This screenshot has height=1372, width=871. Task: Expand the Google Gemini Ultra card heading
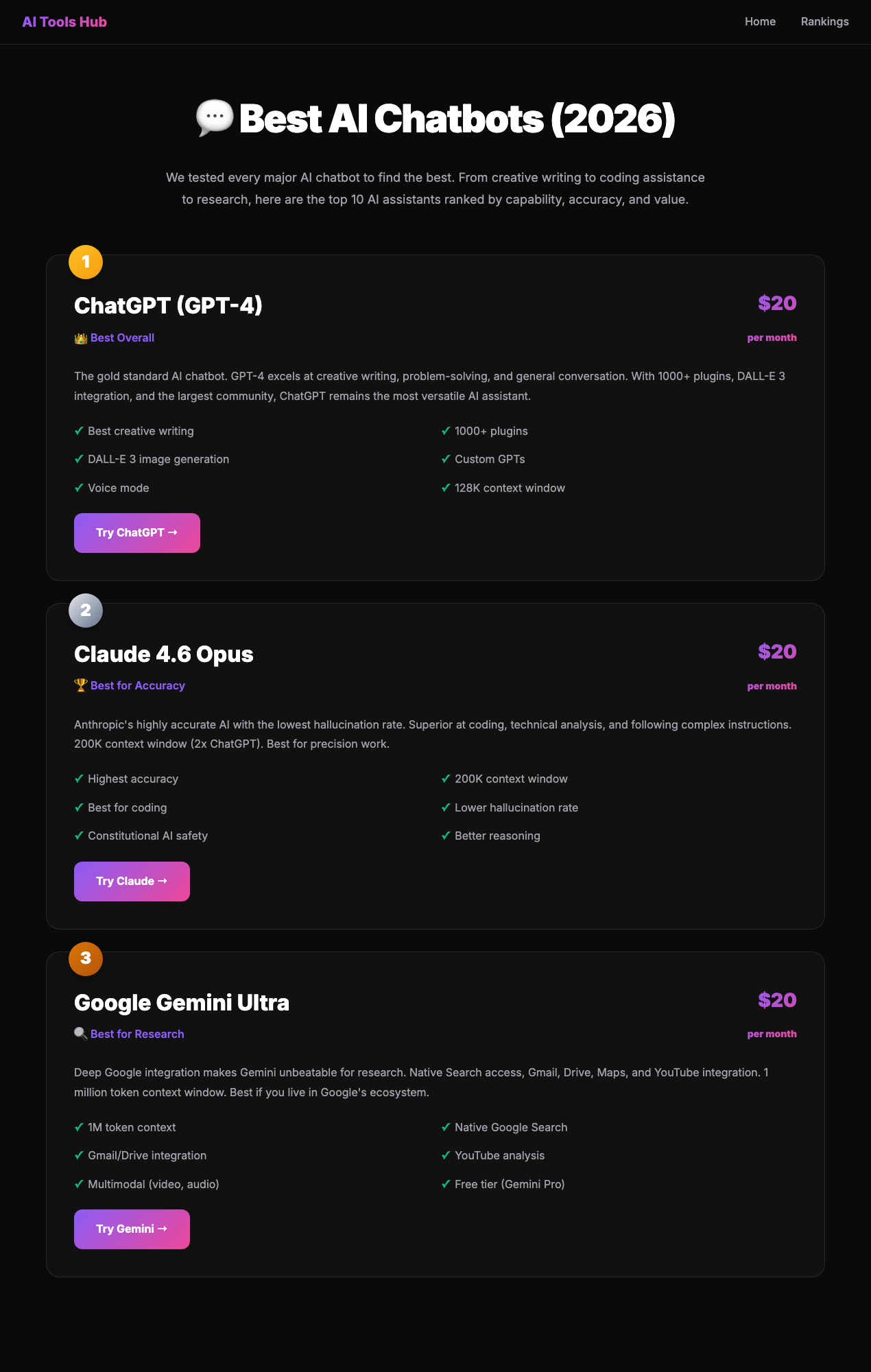click(x=182, y=1002)
